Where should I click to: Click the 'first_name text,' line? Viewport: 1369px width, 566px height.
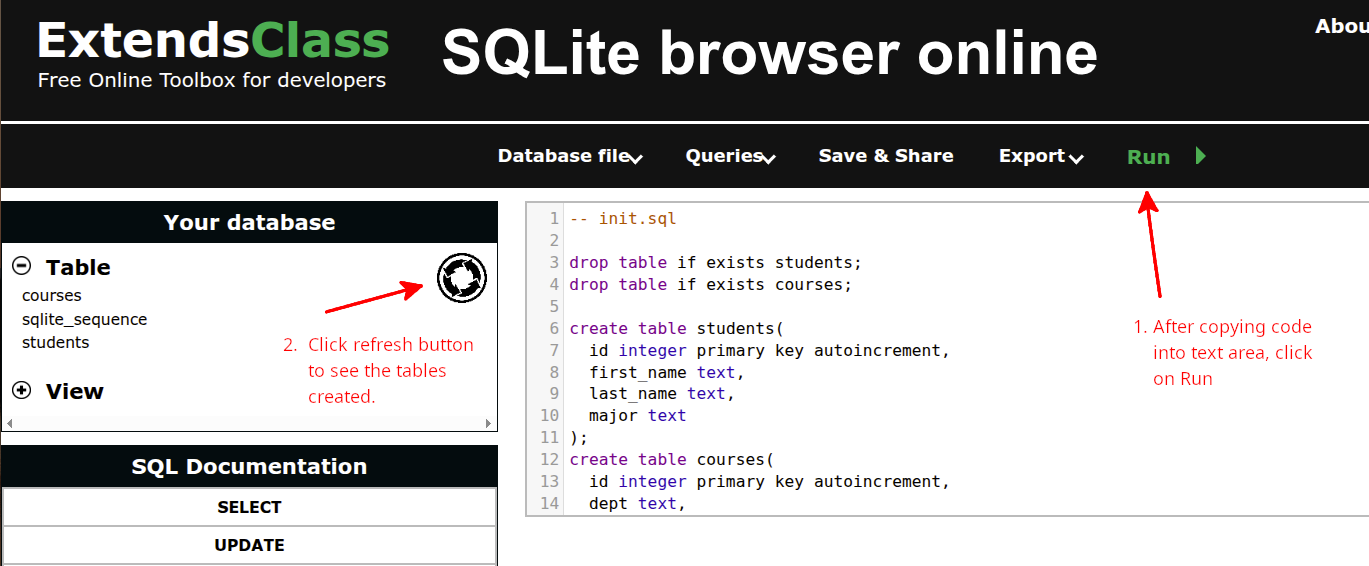(x=667, y=372)
